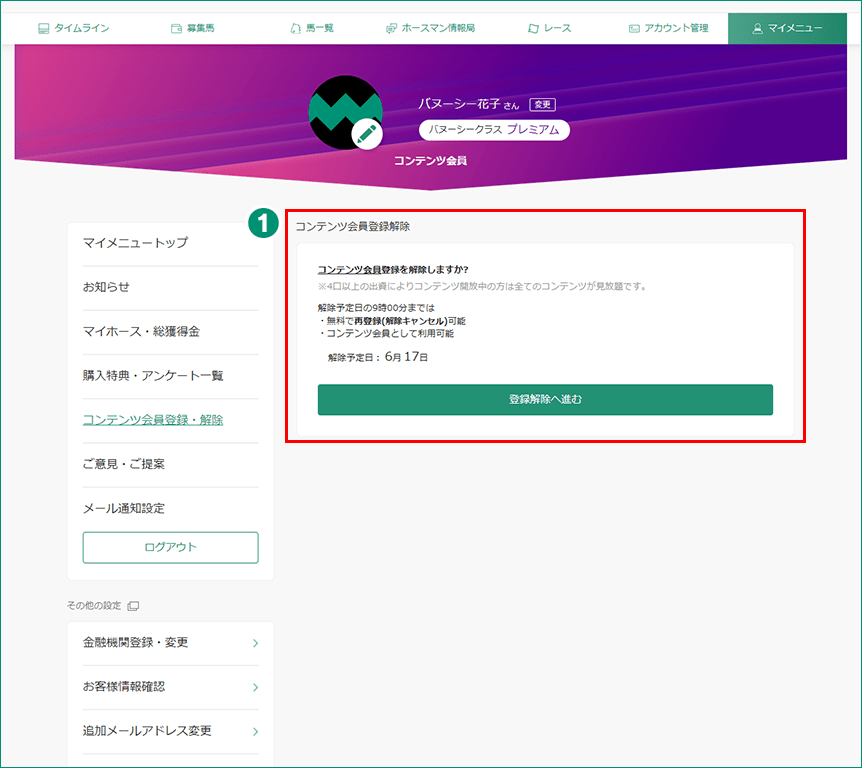The height and width of the screenshot is (768, 862).
Task: Click the 変更 button next to username
Action: pos(542,104)
